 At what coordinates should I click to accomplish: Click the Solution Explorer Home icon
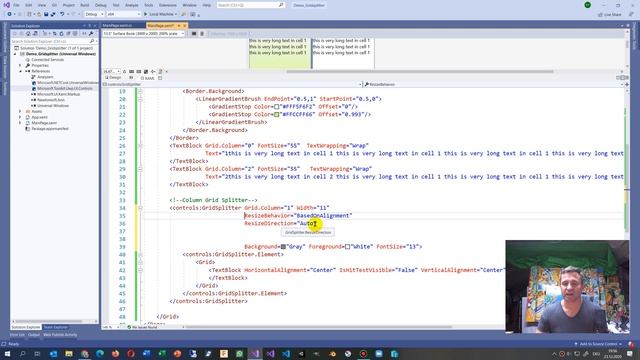[28, 33]
